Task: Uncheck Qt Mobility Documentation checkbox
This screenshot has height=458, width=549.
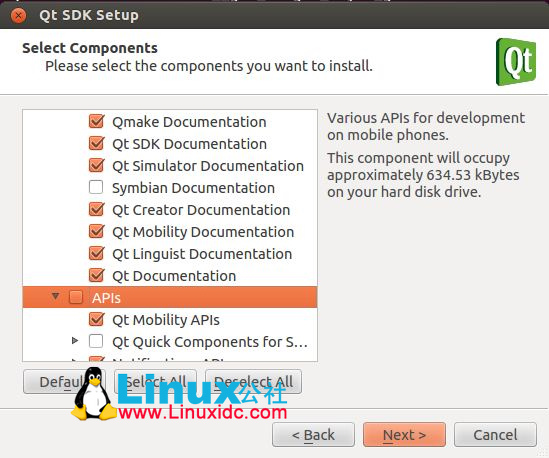Action: pos(96,231)
